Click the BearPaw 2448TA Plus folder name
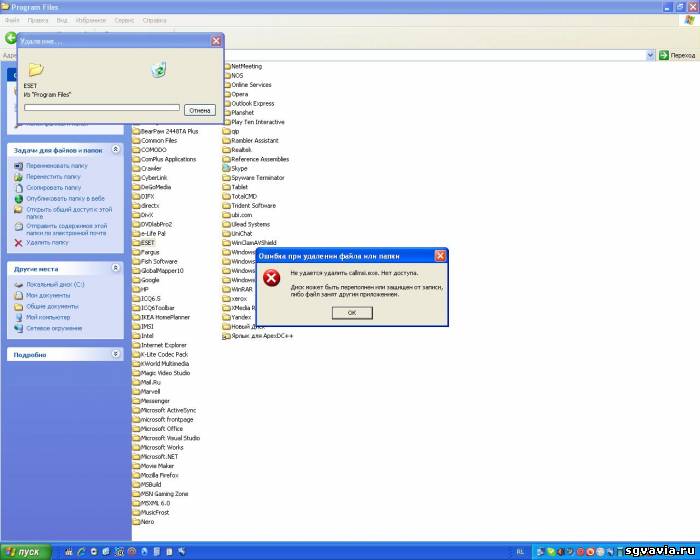Viewport: 700px width, 560px height. coord(169,131)
